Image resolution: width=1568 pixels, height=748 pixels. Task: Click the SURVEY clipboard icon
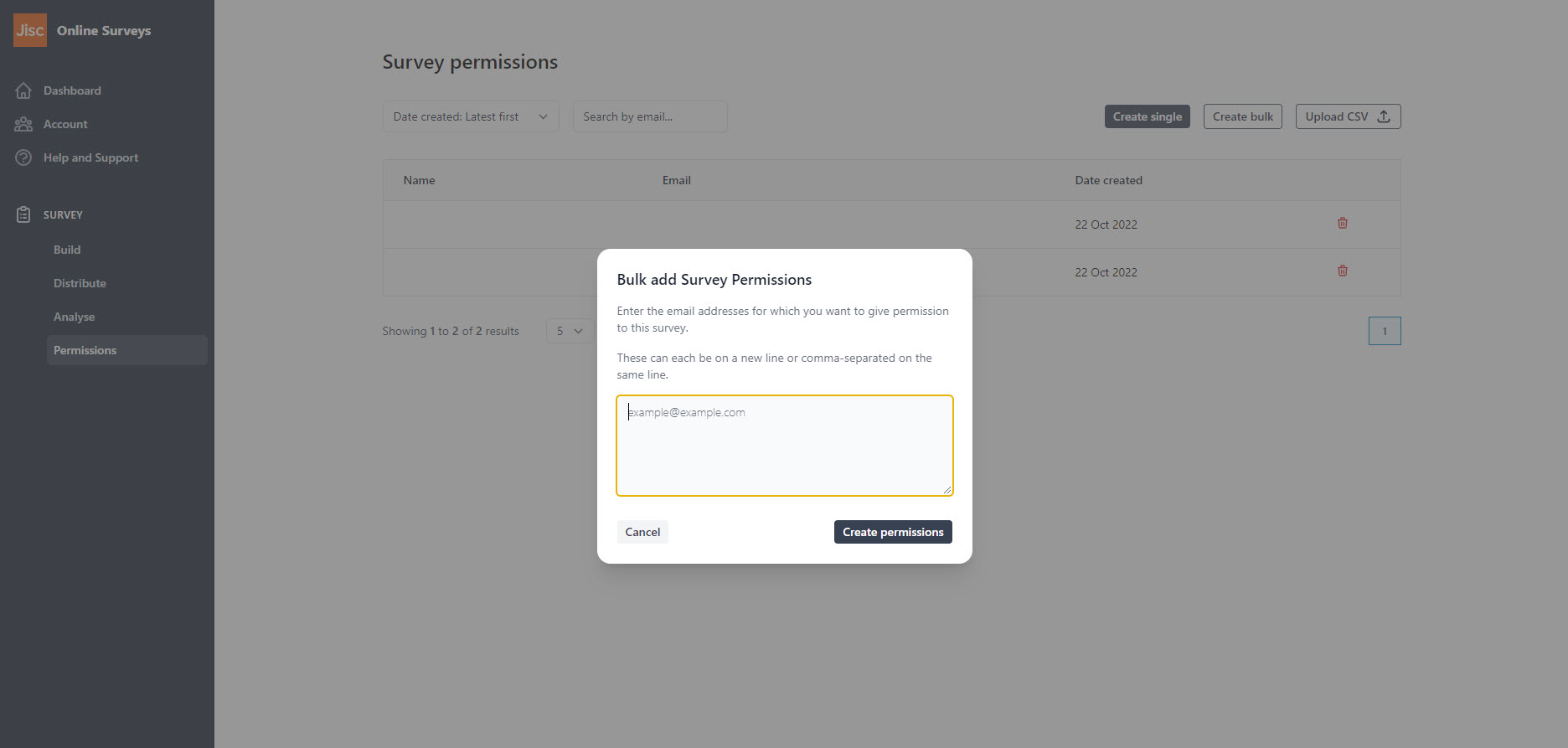[23, 214]
